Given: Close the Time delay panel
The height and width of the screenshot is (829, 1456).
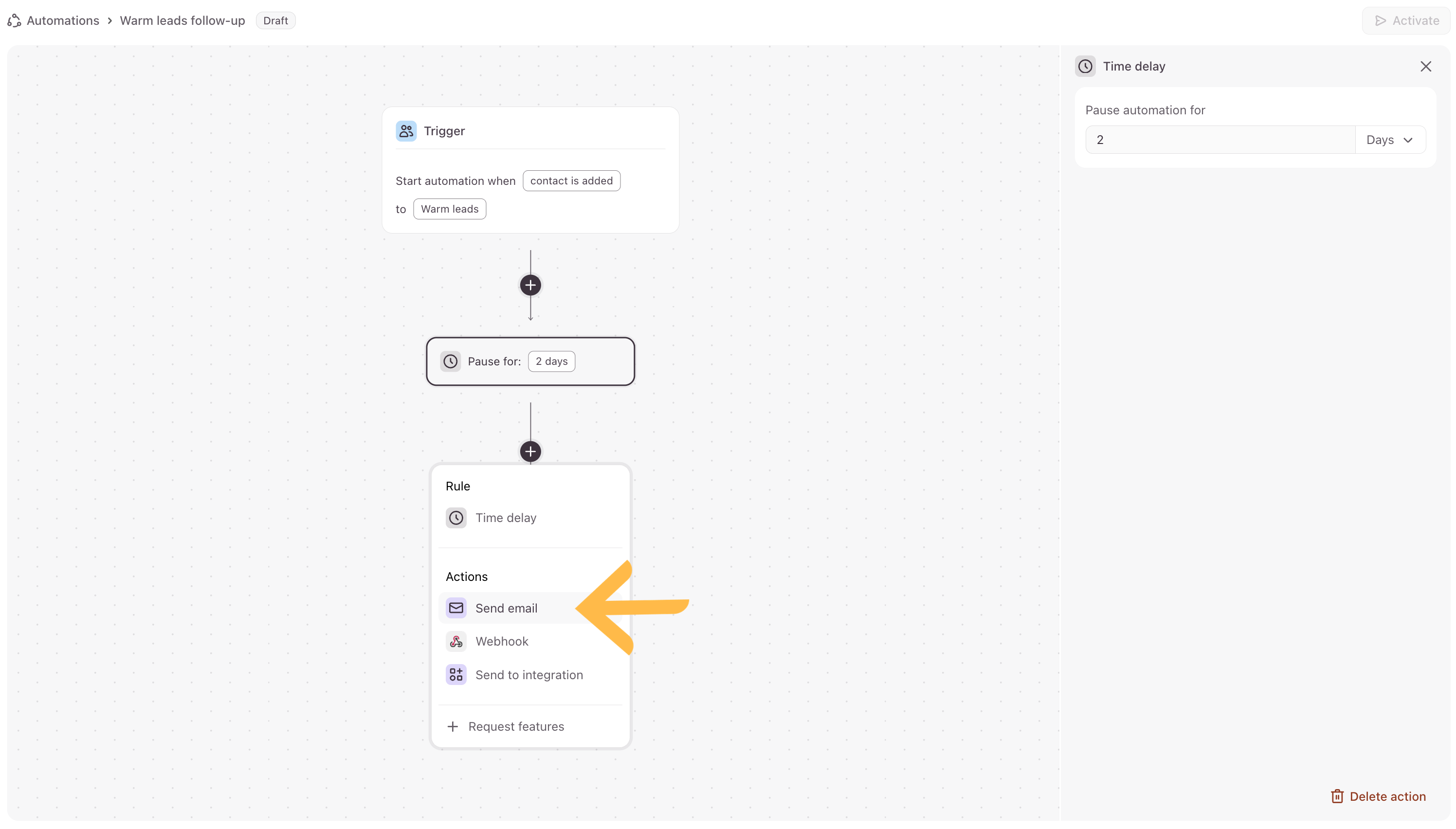Looking at the screenshot, I should 1425,67.
